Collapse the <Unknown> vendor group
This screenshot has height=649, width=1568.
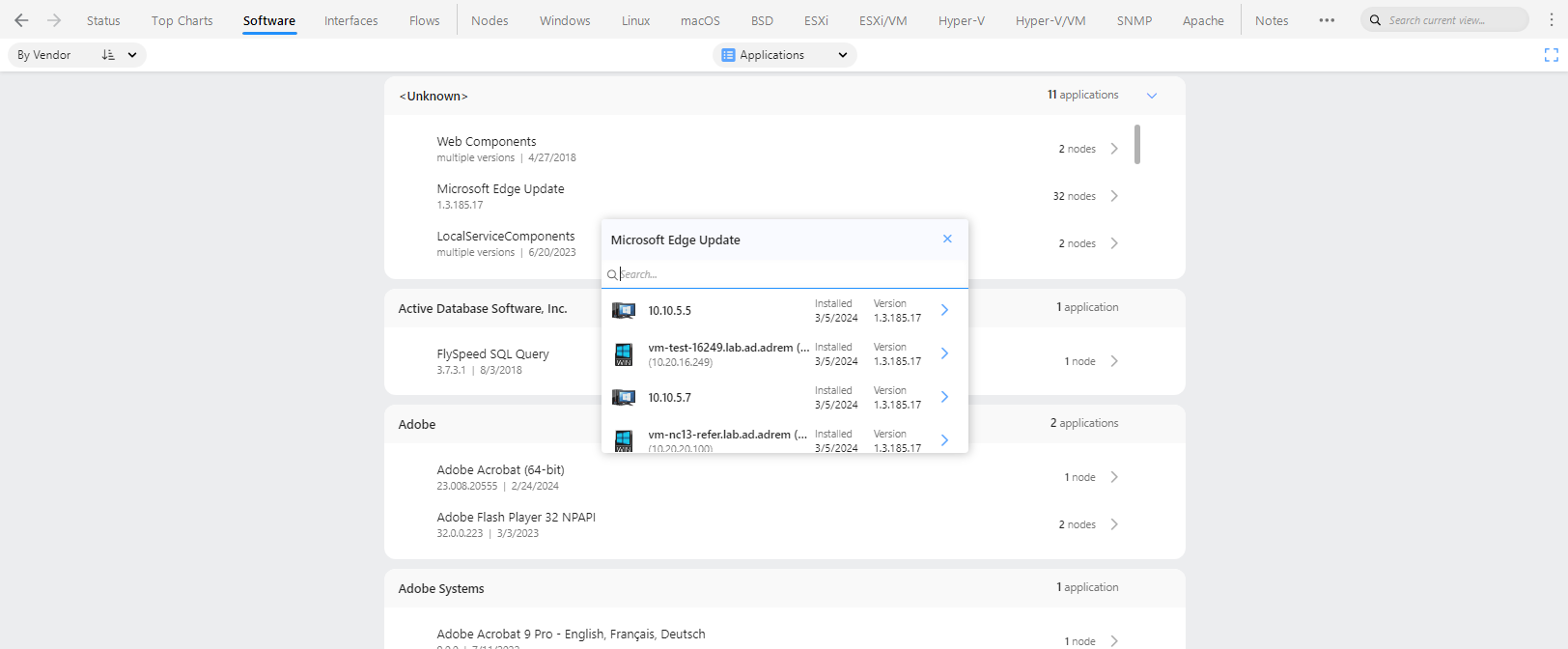1152,96
